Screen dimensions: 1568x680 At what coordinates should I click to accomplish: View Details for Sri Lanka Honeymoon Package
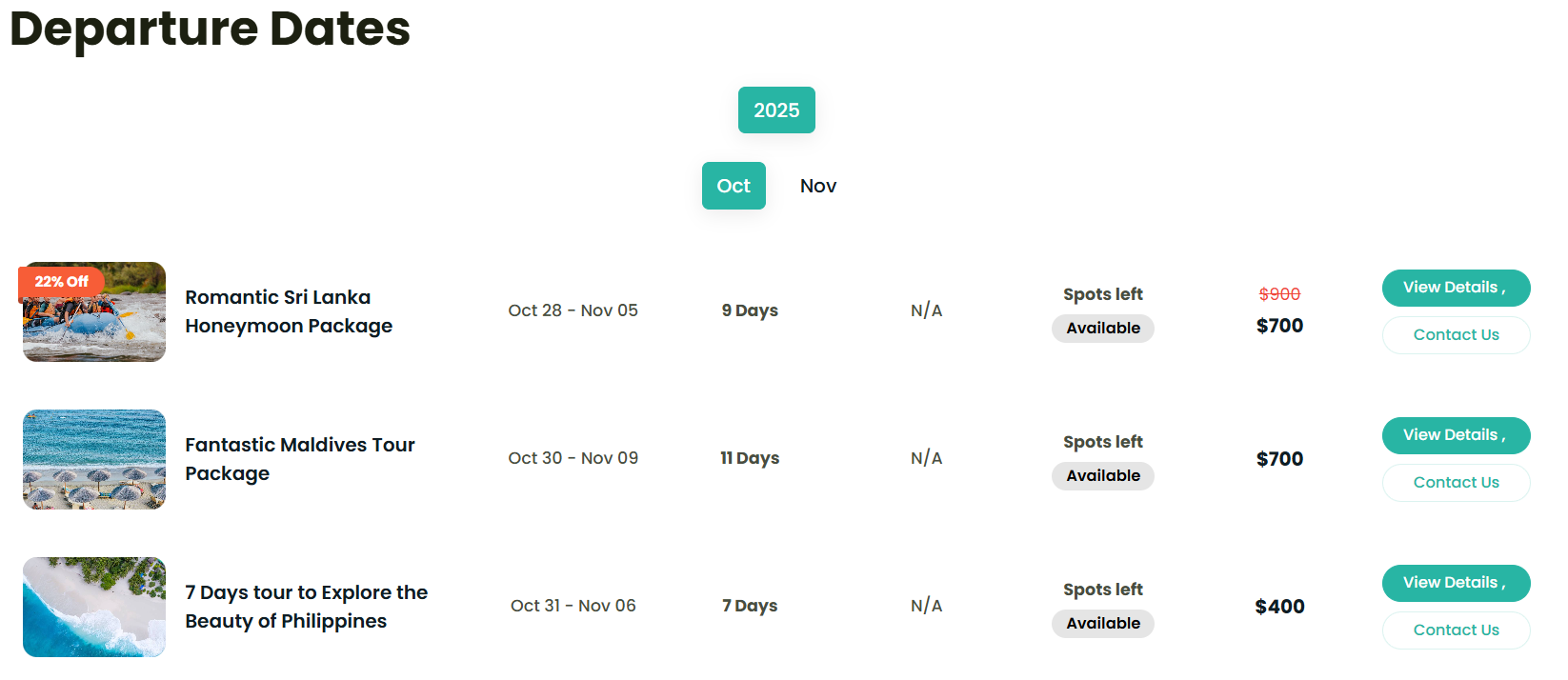pos(1456,288)
